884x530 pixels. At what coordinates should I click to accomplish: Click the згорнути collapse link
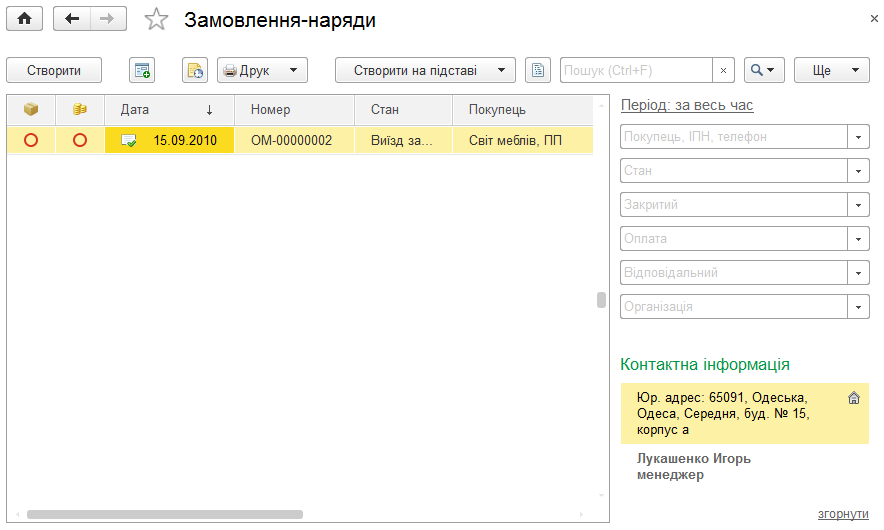click(843, 514)
